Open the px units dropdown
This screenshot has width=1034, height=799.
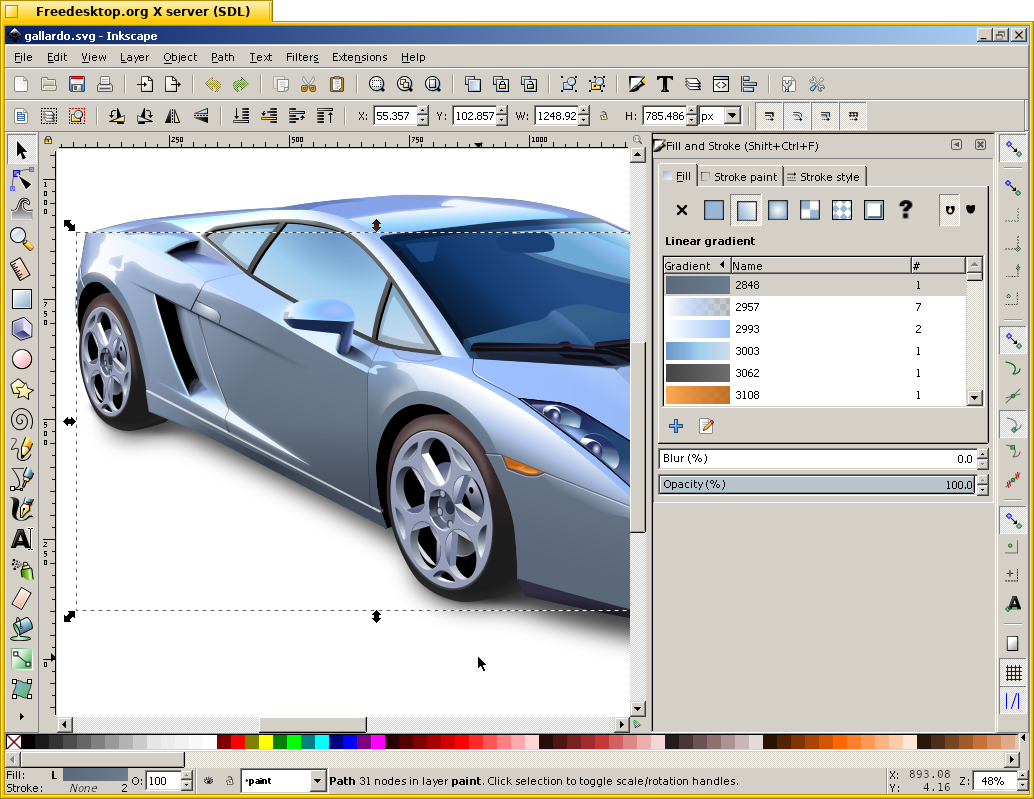pyautogui.click(x=732, y=117)
